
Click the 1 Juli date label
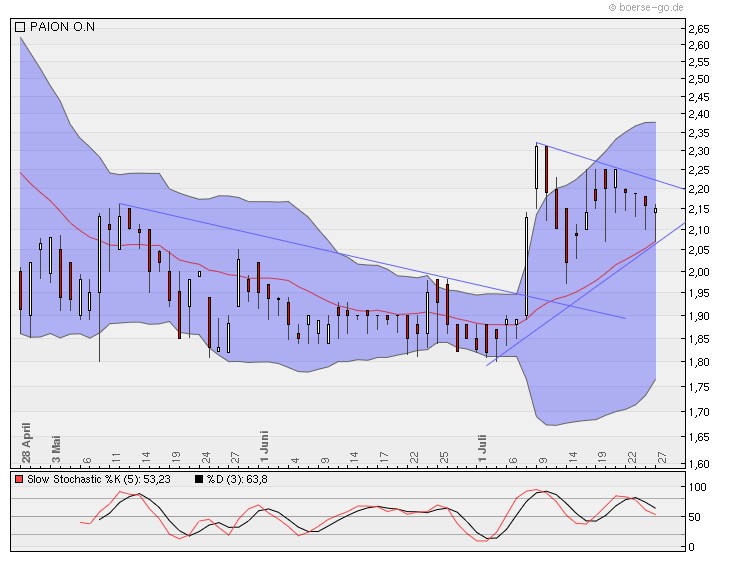point(482,448)
